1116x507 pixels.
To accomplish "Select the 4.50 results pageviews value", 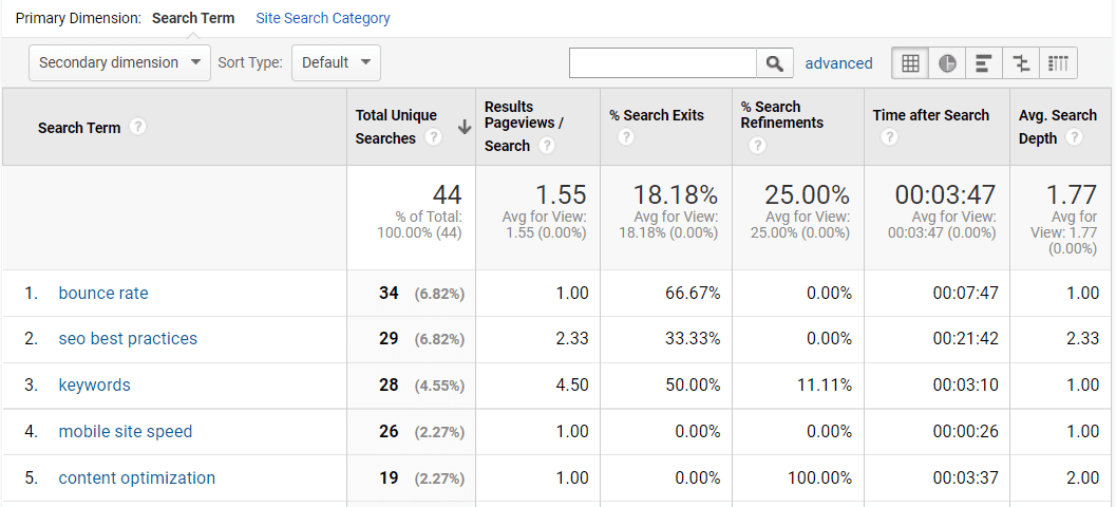I will click(x=571, y=385).
